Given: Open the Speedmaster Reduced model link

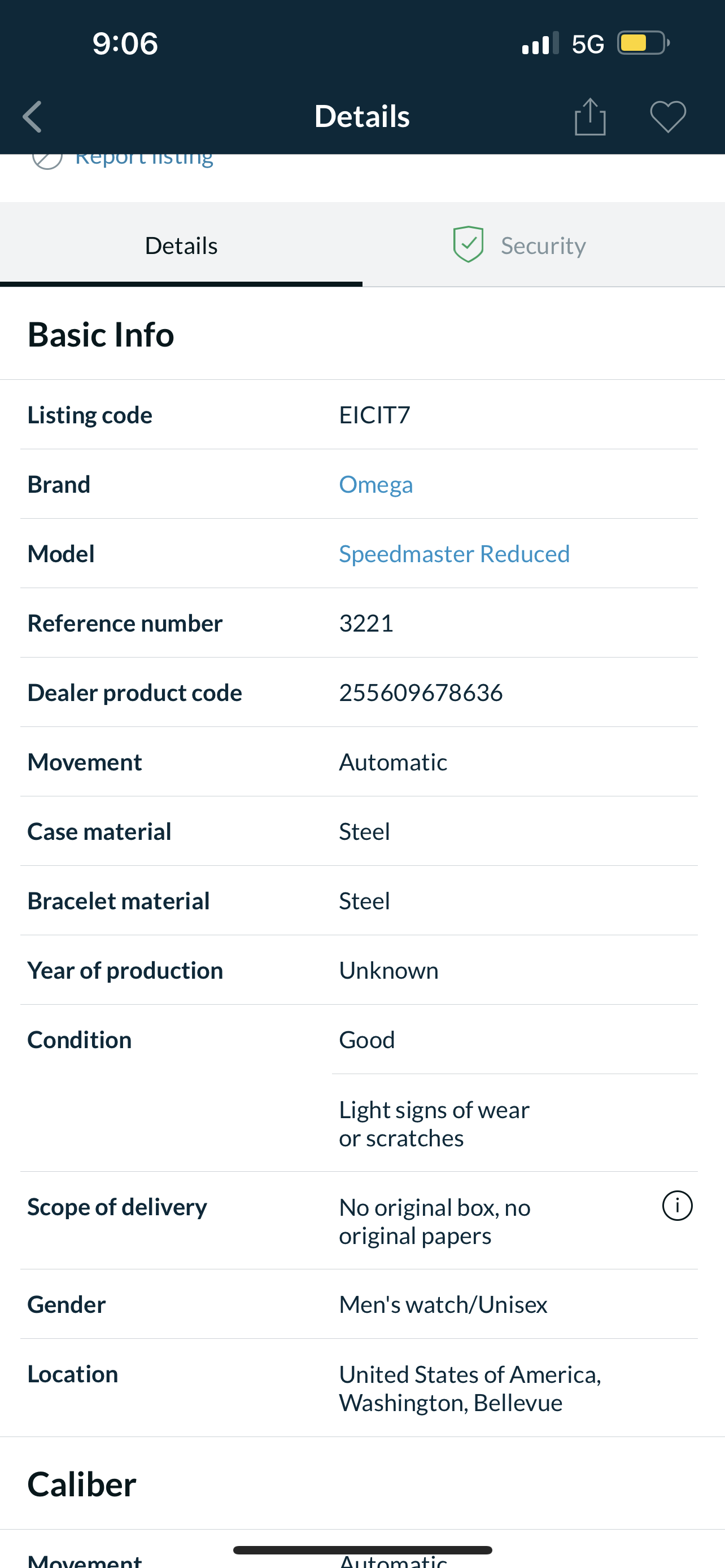Looking at the screenshot, I should click(454, 554).
